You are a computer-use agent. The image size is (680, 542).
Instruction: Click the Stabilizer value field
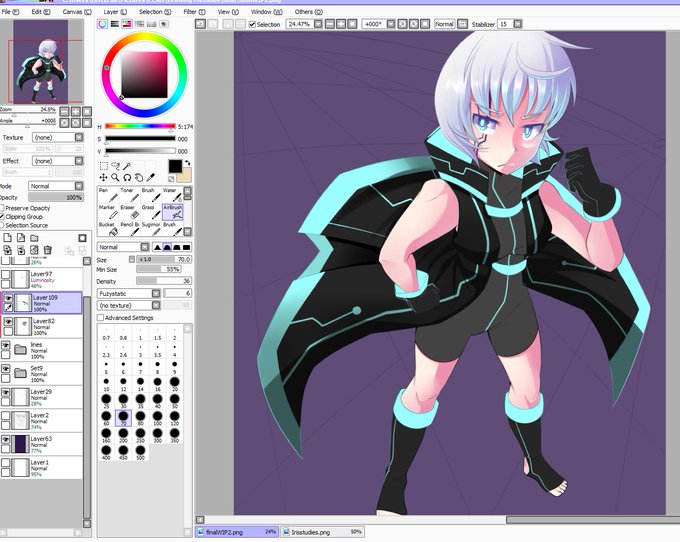[x=505, y=24]
